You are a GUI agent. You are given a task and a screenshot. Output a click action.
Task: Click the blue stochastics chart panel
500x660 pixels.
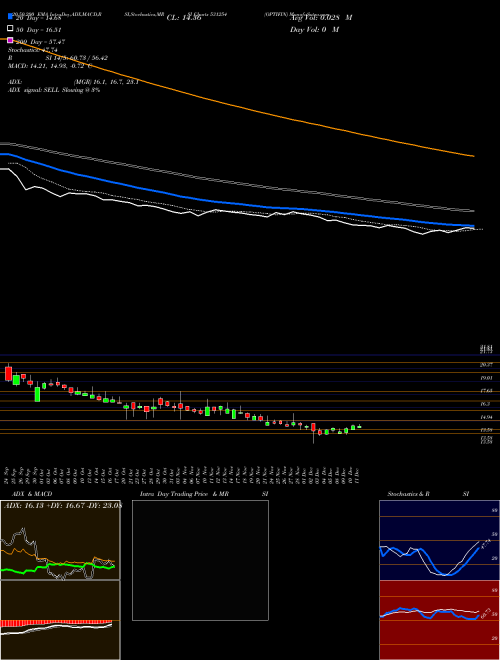(439, 540)
